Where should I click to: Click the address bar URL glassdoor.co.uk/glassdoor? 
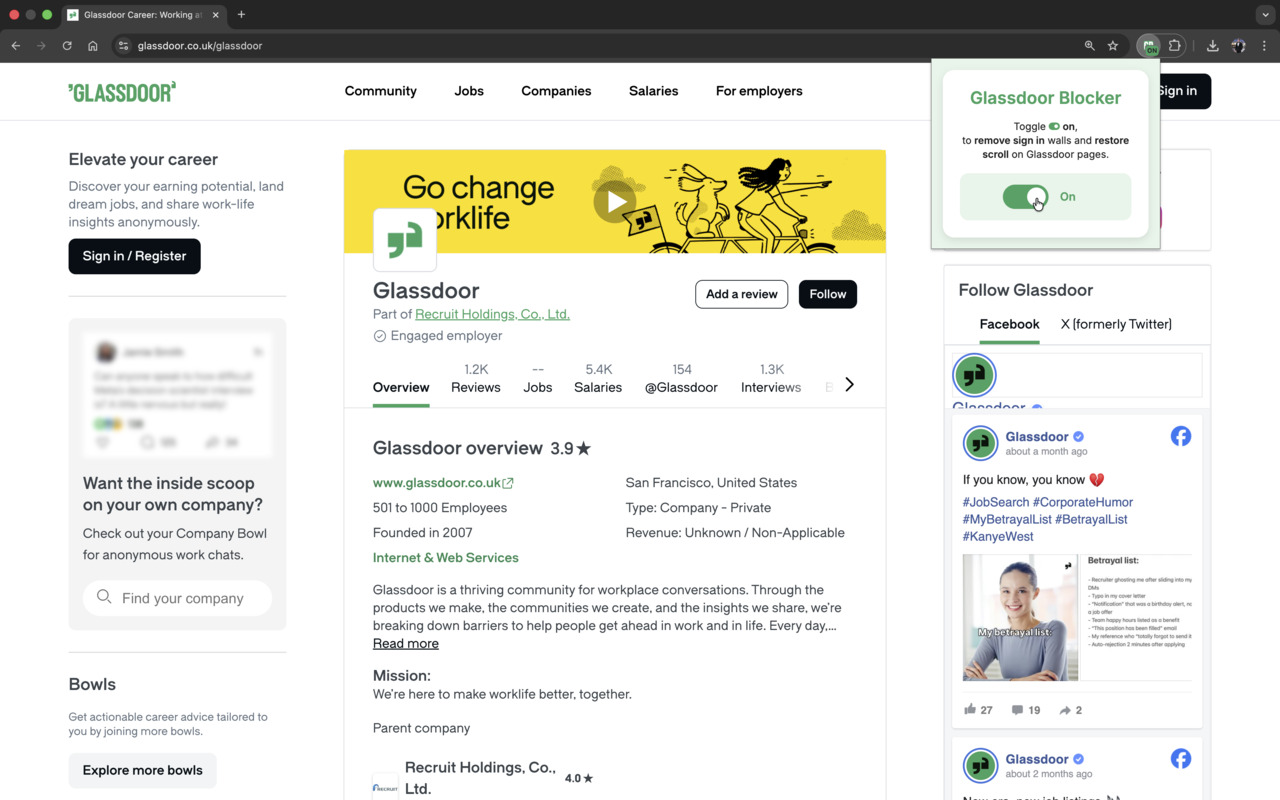[200, 46]
